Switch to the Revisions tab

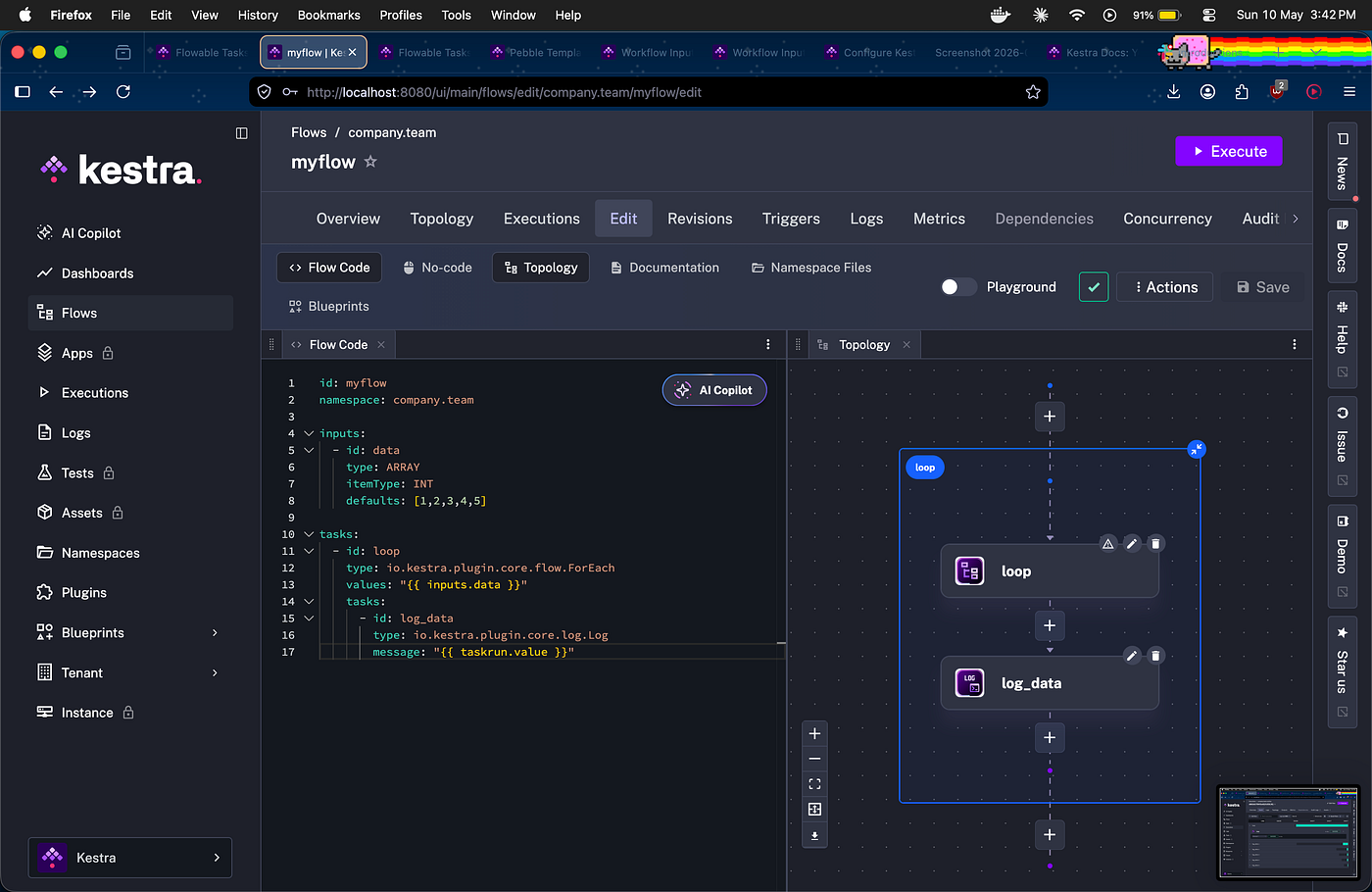coord(700,219)
